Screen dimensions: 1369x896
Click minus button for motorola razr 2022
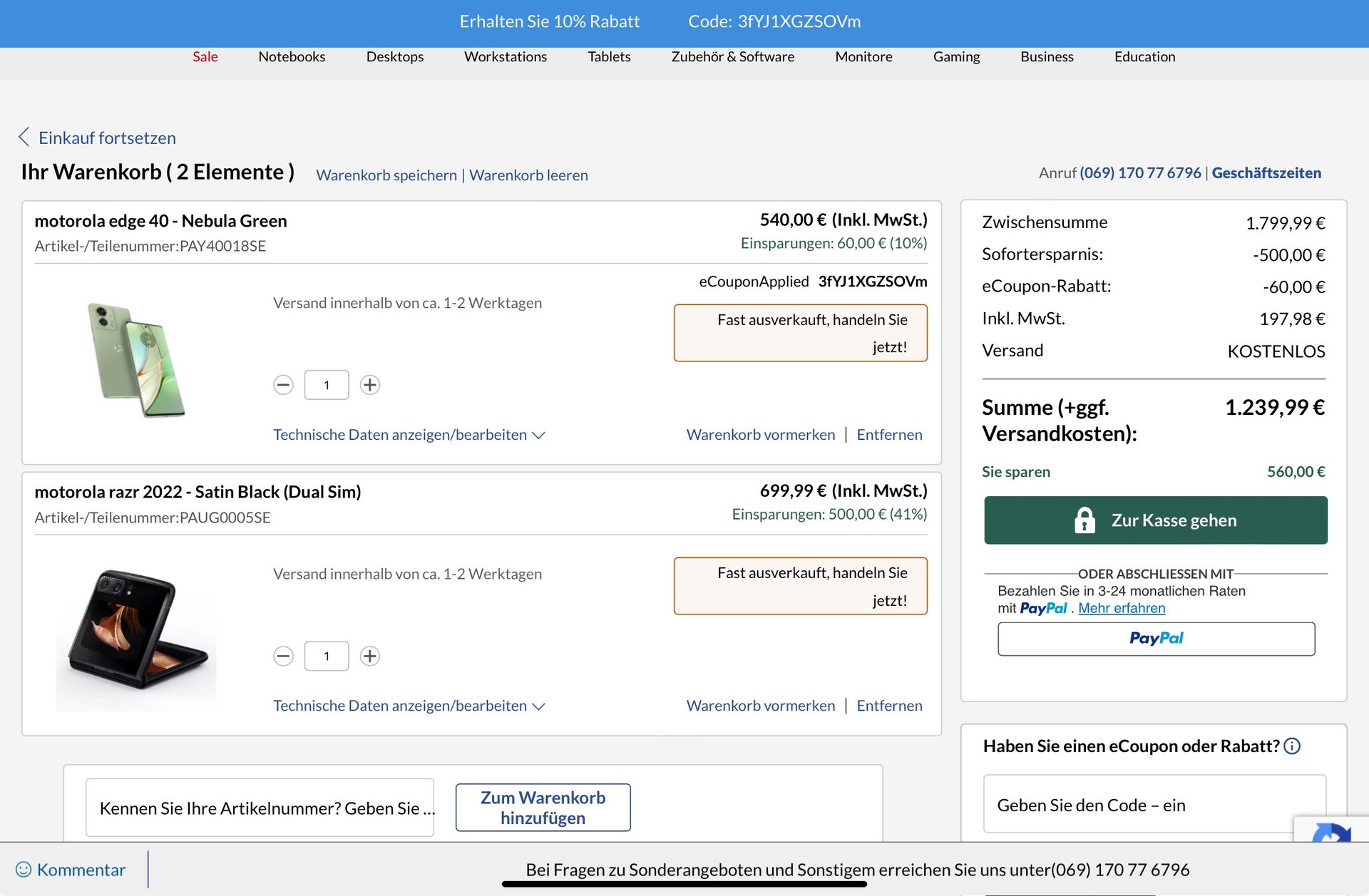click(x=283, y=656)
